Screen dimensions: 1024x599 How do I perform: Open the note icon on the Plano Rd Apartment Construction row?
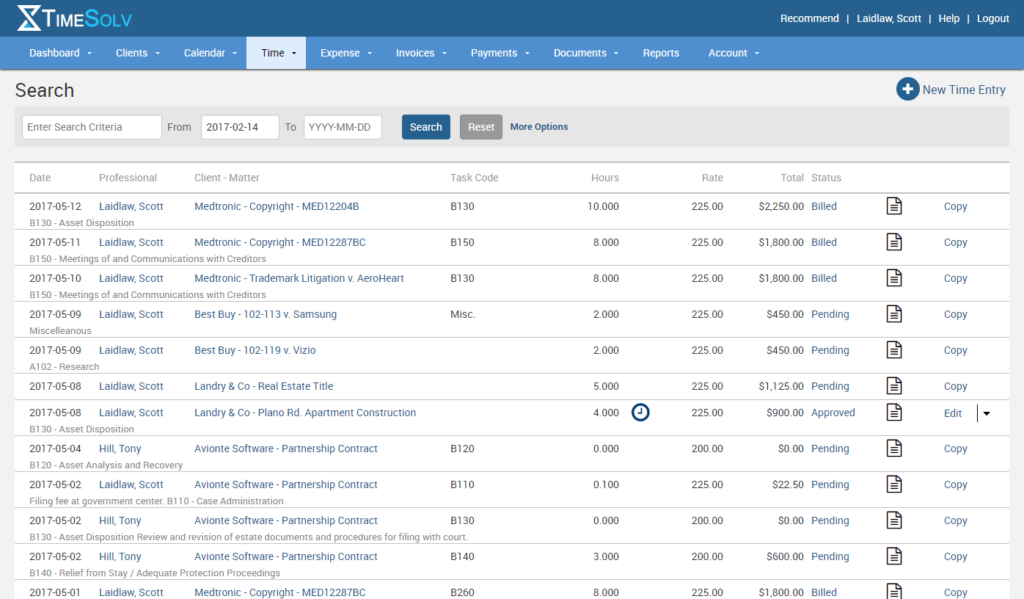[893, 412]
